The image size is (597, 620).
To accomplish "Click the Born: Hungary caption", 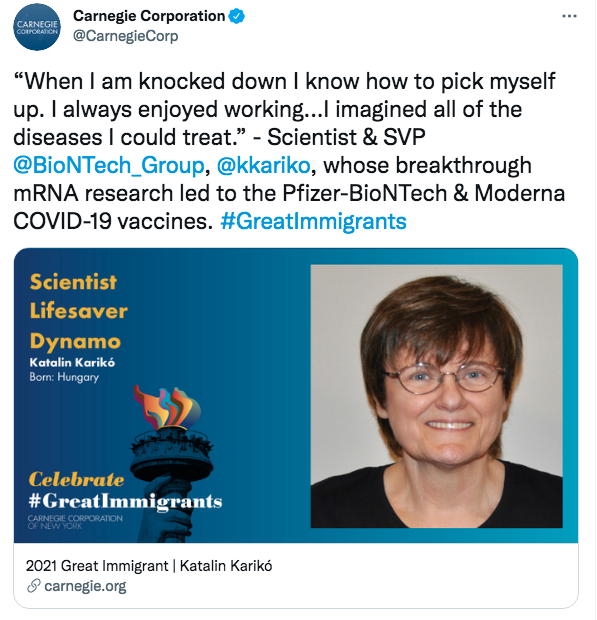I will [x=64, y=377].
